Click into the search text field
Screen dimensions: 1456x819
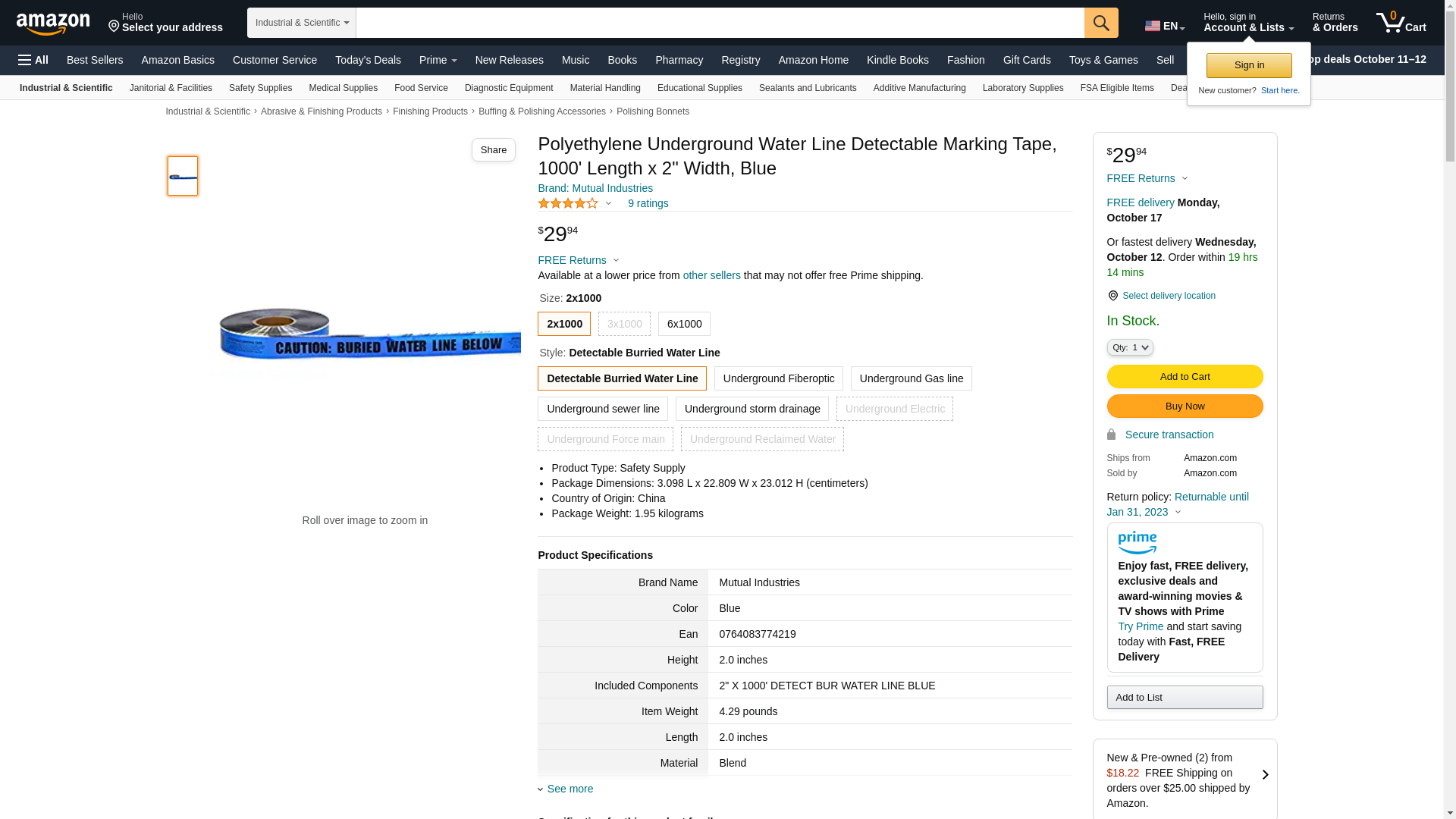(x=719, y=23)
